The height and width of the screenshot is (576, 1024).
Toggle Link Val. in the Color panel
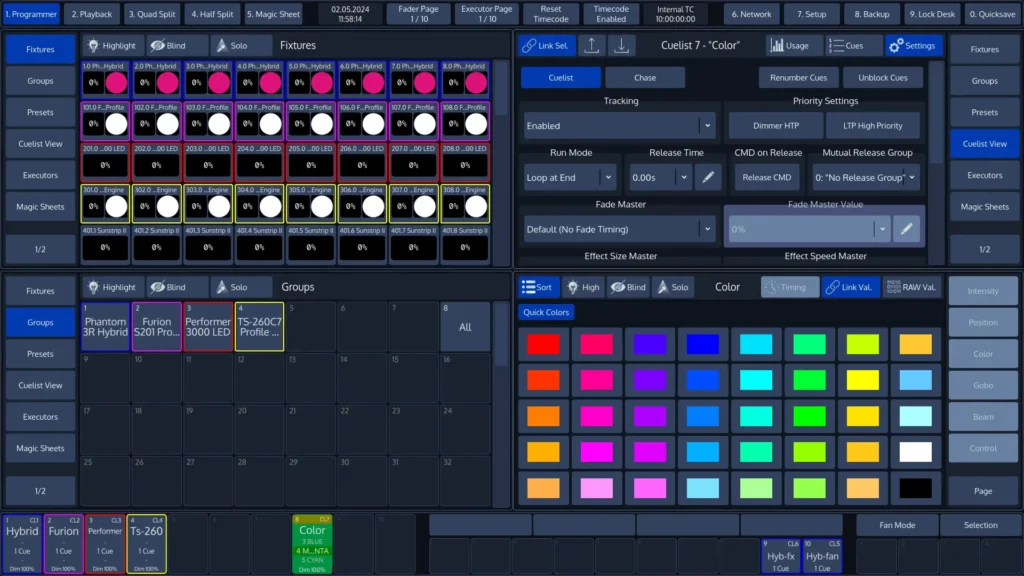pos(851,287)
